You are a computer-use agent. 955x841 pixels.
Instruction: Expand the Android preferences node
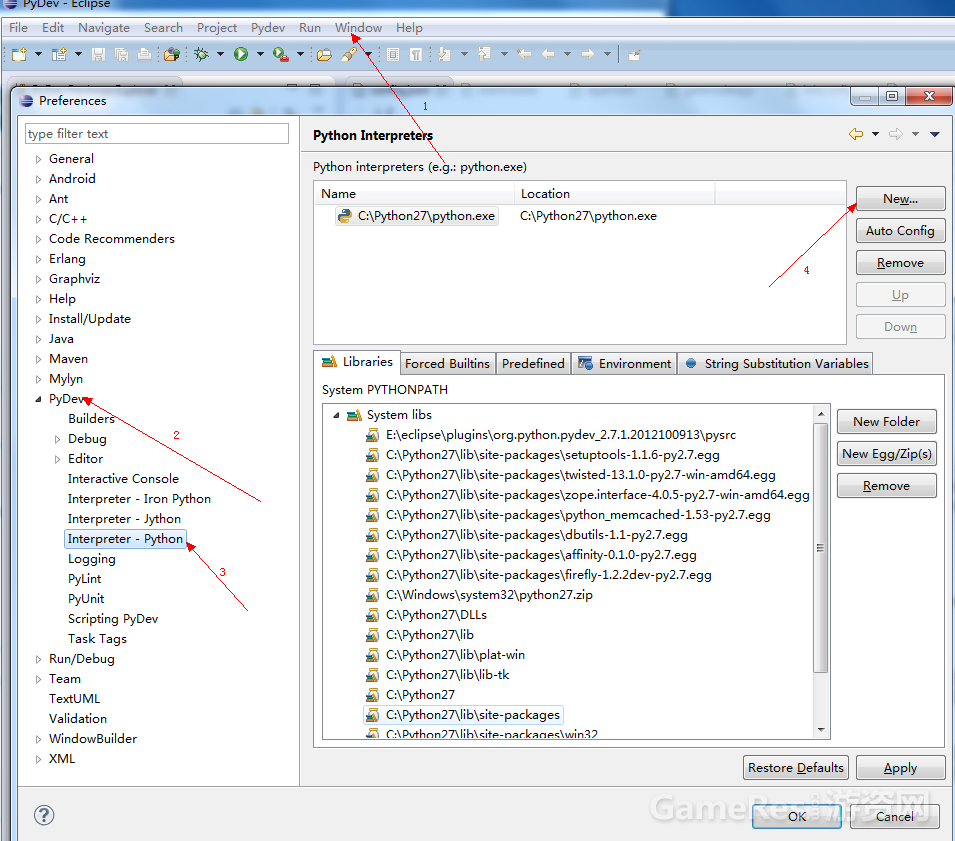click(38, 179)
